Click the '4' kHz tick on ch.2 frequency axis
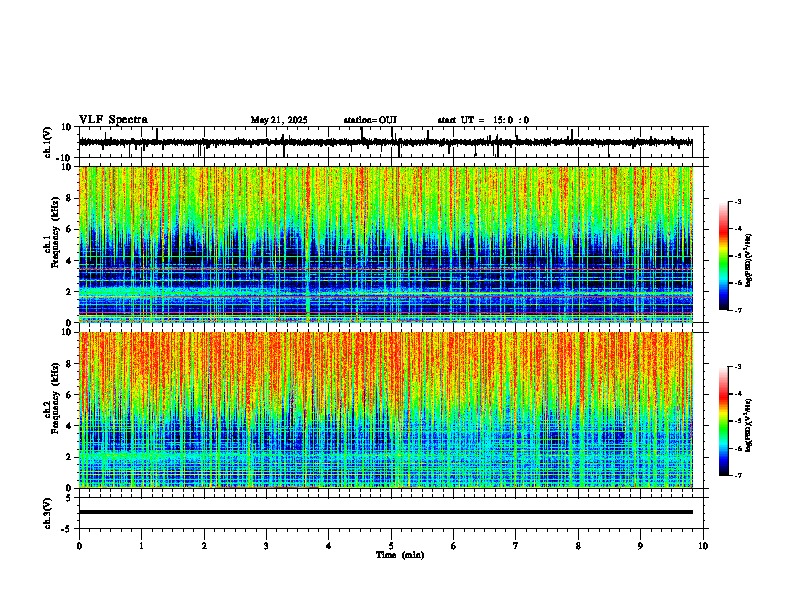This screenshot has height=612, width=792. point(69,426)
